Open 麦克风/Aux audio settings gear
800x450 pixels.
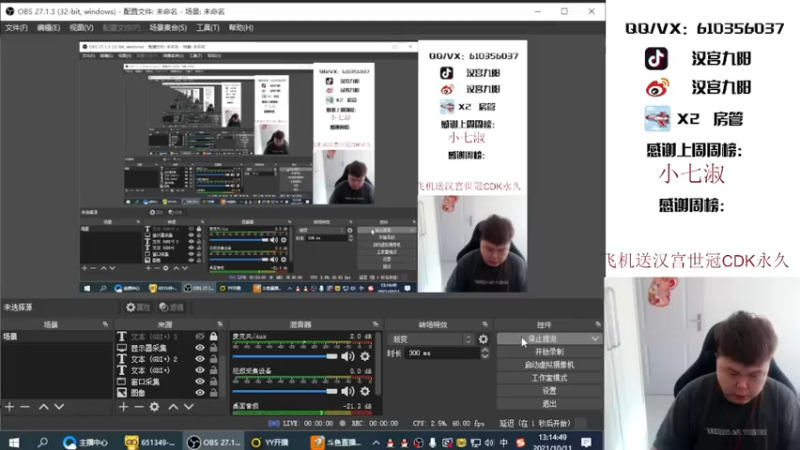click(365, 356)
